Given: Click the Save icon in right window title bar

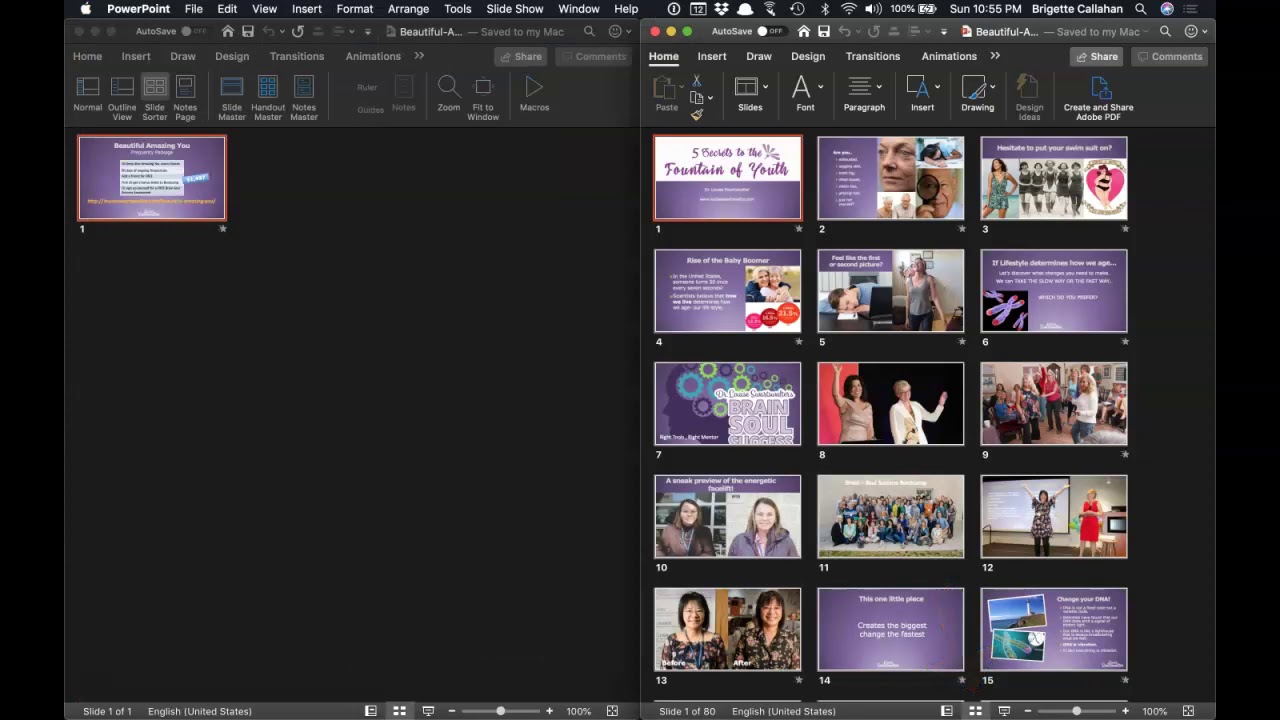Looking at the screenshot, I should (823, 31).
